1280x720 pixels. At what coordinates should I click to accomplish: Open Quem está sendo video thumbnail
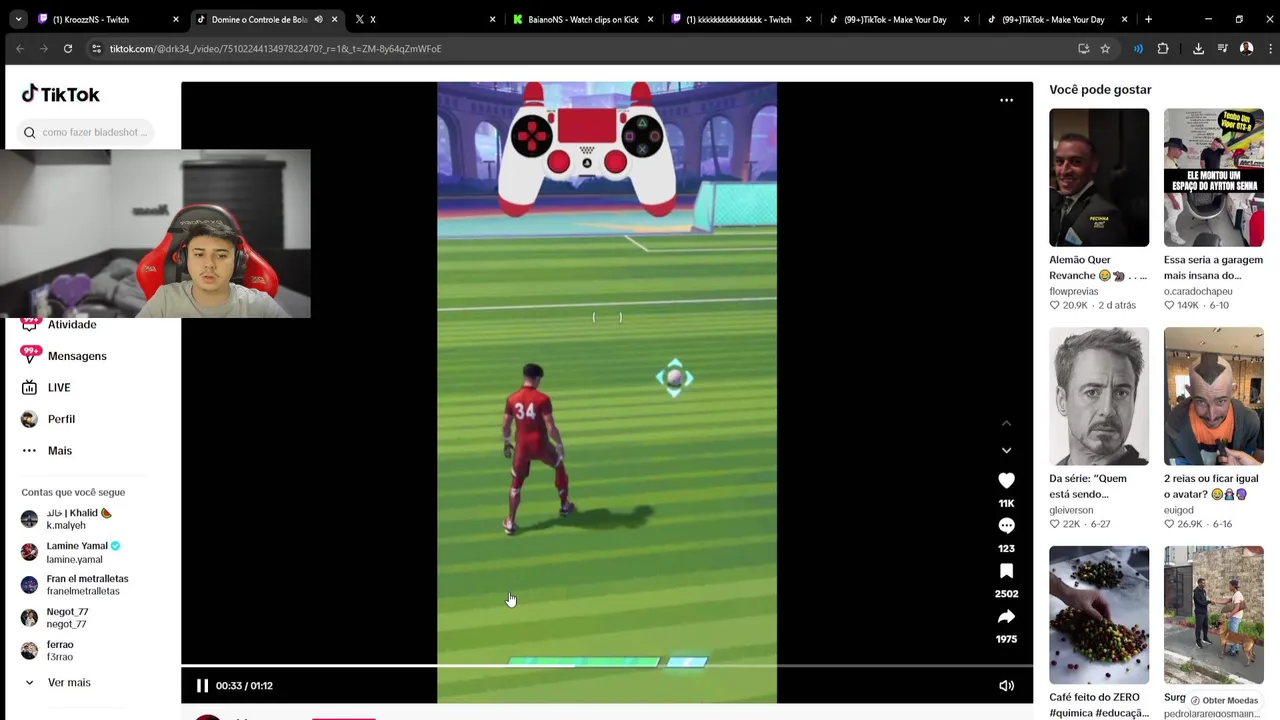click(x=1099, y=396)
